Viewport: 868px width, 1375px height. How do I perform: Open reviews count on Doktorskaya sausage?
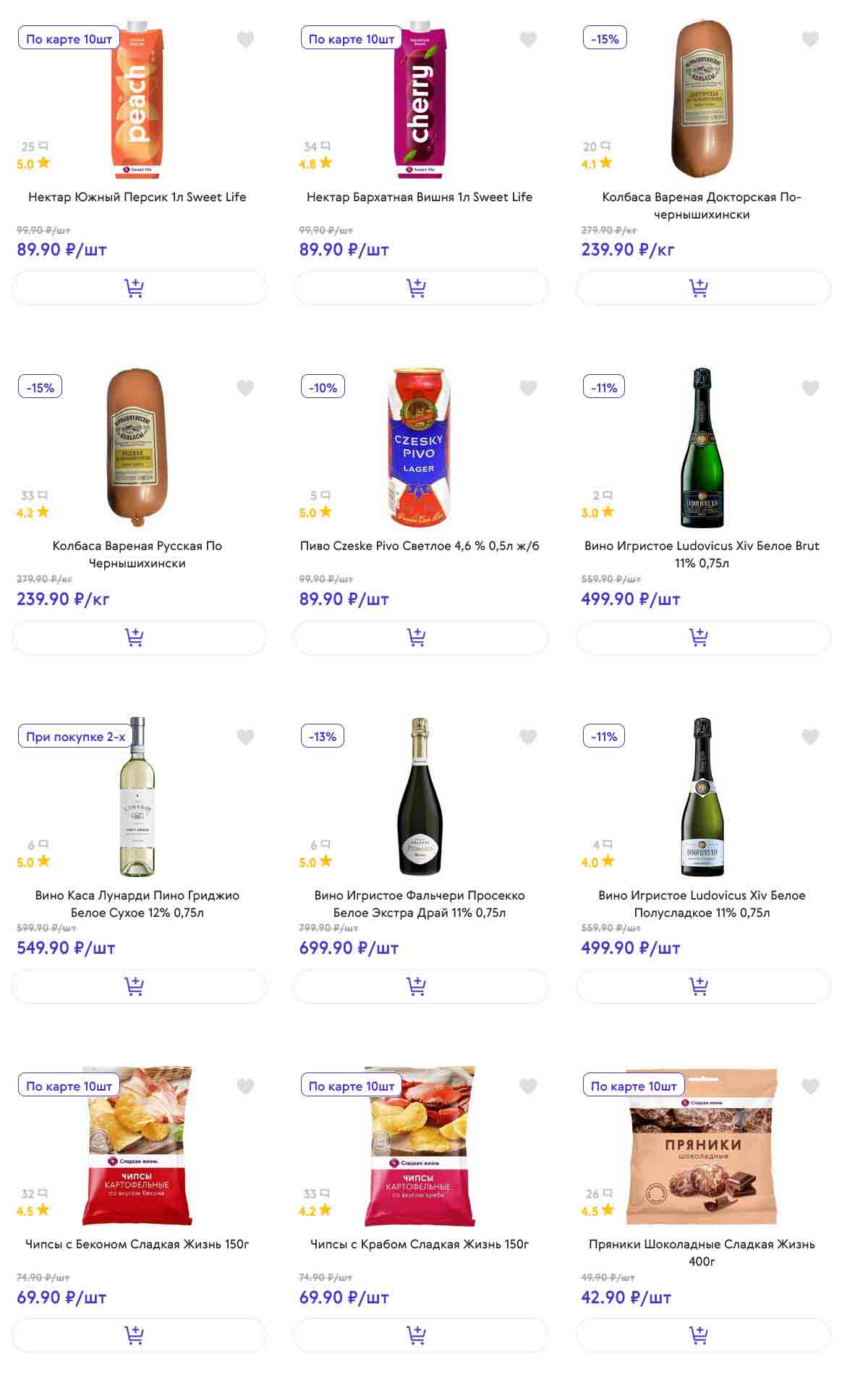click(596, 147)
